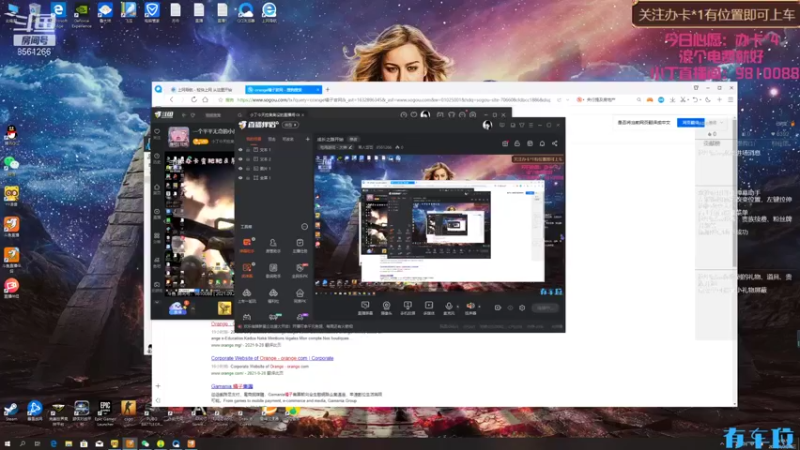Click heart follow icon in Huya sidebar

(157, 132)
